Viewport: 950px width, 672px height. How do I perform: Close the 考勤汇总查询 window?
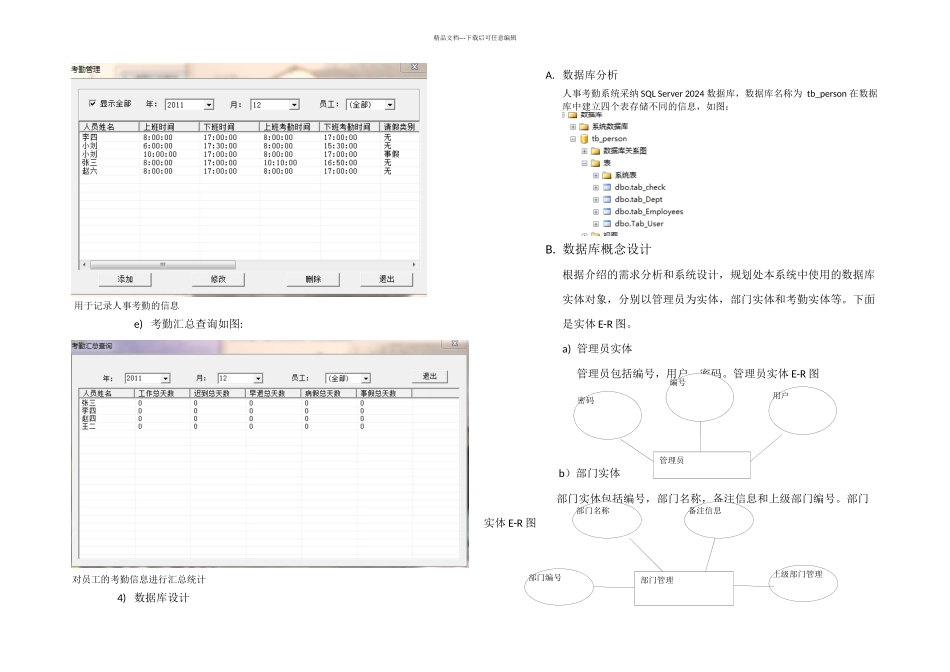[x=454, y=344]
